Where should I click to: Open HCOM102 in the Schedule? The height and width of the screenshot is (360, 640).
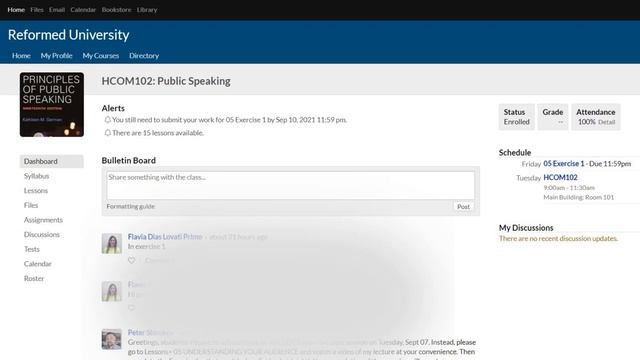[x=560, y=178]
